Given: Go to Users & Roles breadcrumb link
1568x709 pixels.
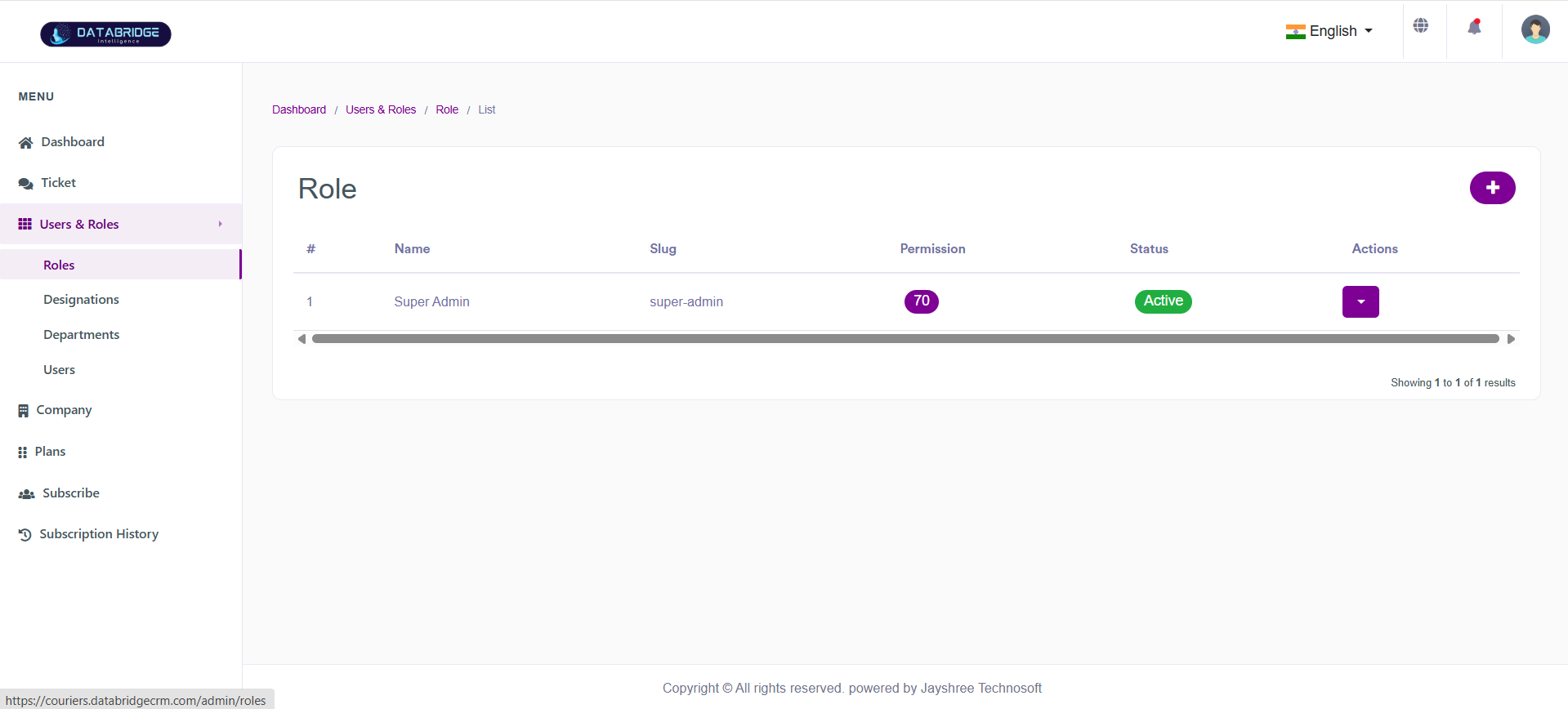Looking at the screenshot, I should pyautogui.click(x=381, y=109).
